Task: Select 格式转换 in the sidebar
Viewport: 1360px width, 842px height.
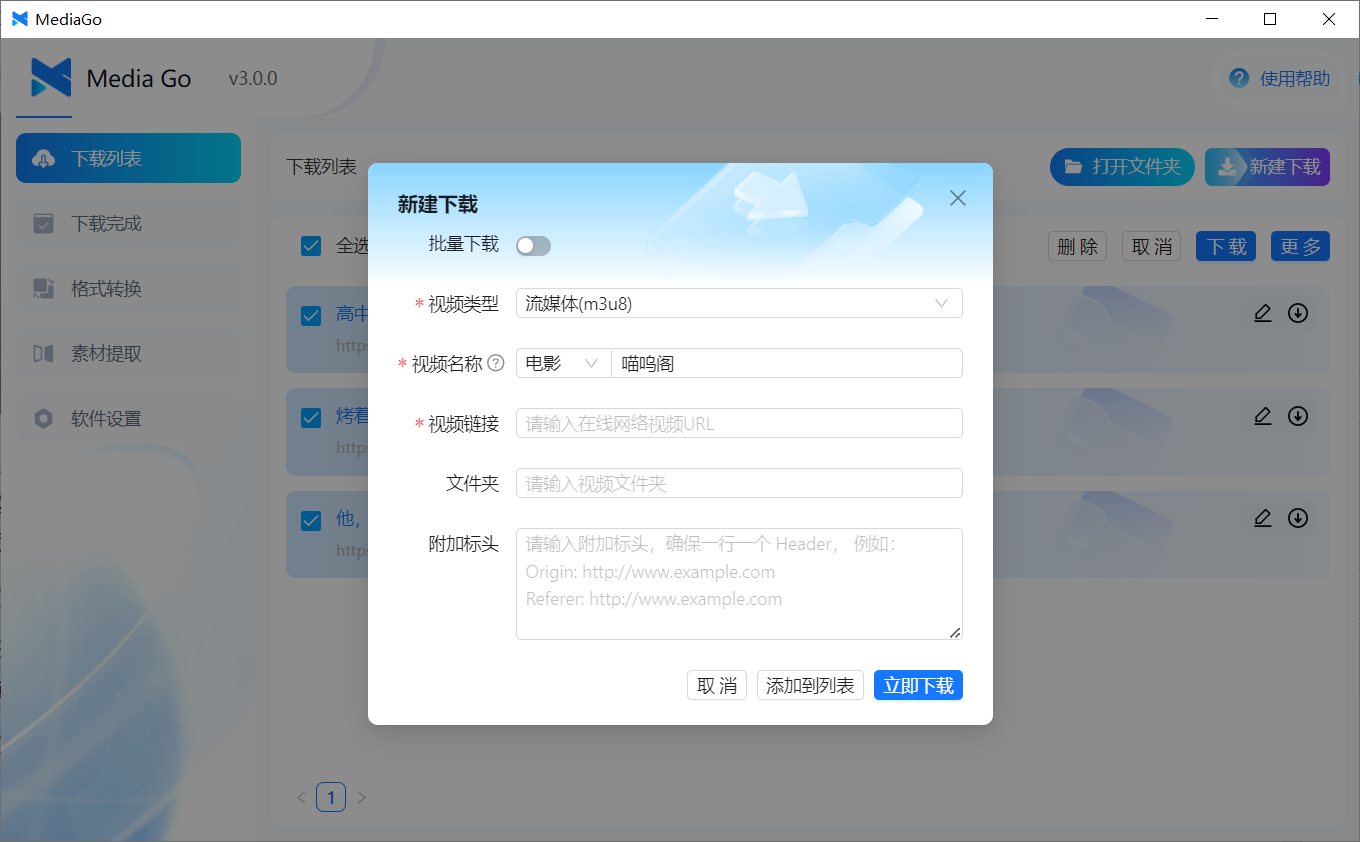Action: [x=128, y=288]
